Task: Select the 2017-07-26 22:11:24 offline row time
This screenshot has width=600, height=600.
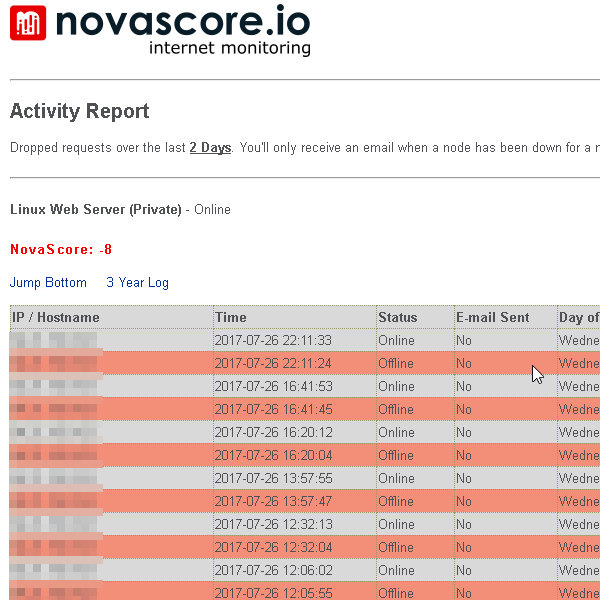Action: [272, 364]
